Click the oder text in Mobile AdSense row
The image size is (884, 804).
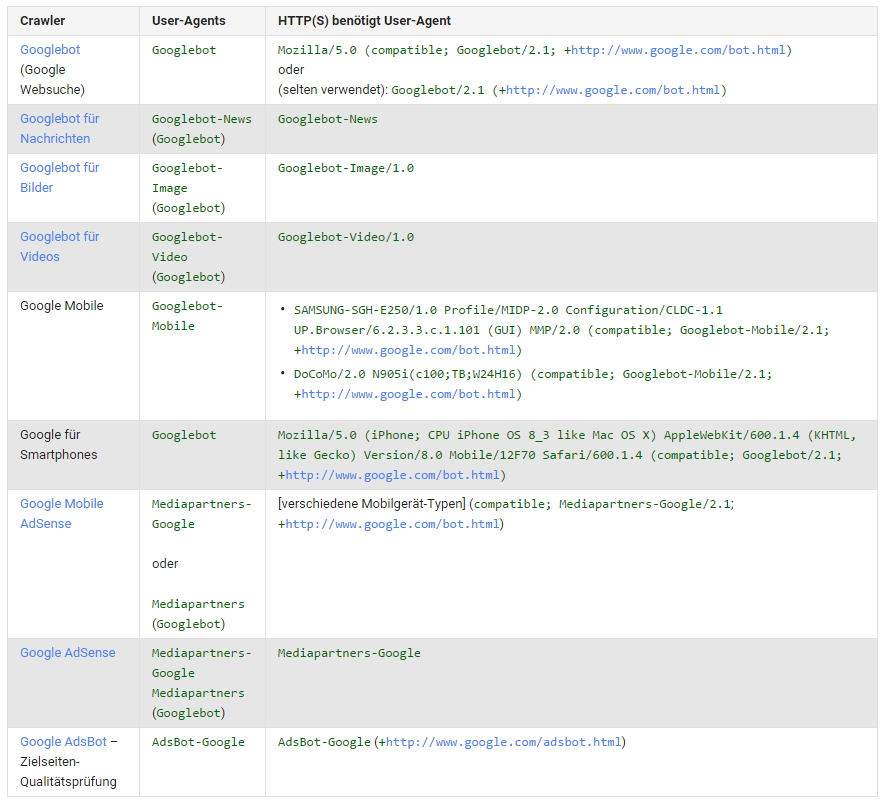(x=165, y=563)
